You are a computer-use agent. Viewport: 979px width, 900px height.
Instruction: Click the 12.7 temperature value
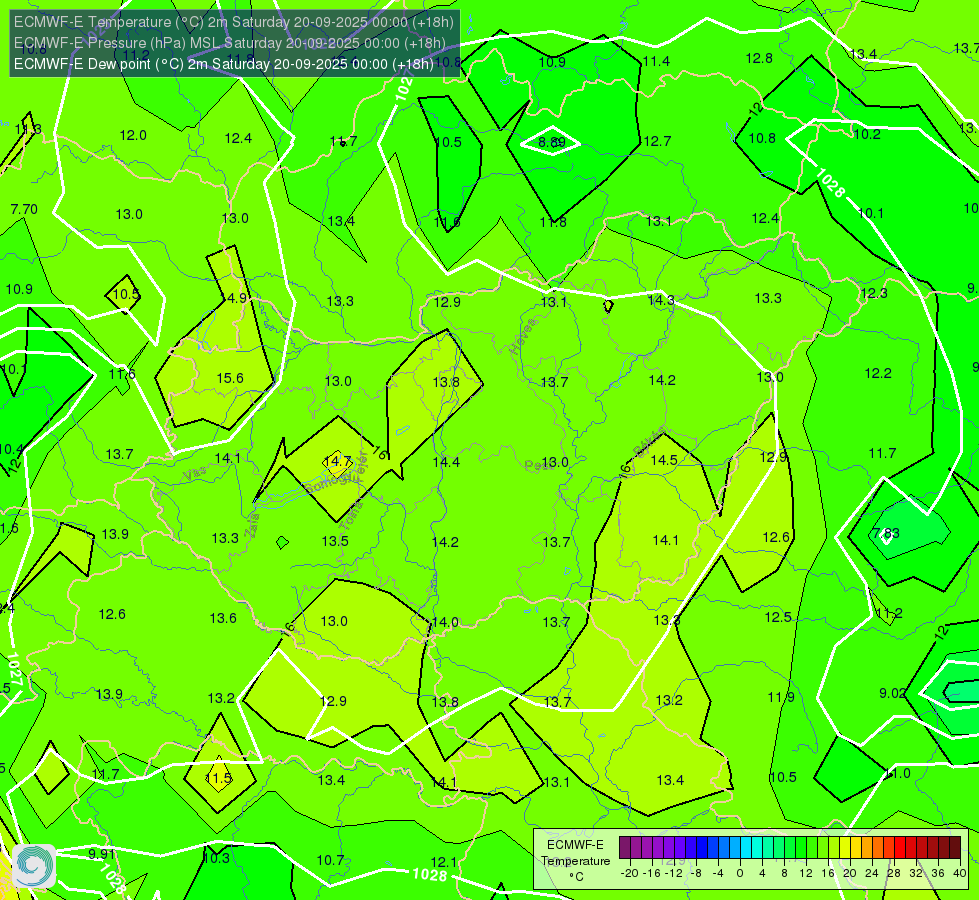657,142
